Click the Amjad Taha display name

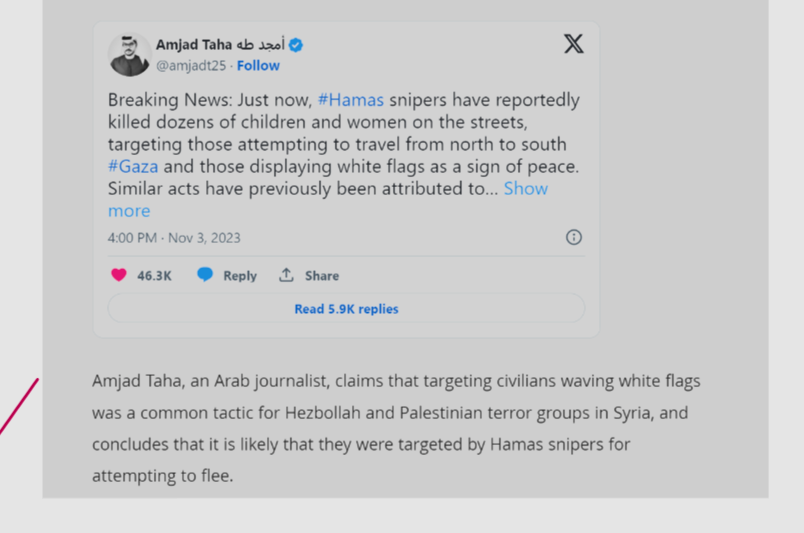[194, 45]
